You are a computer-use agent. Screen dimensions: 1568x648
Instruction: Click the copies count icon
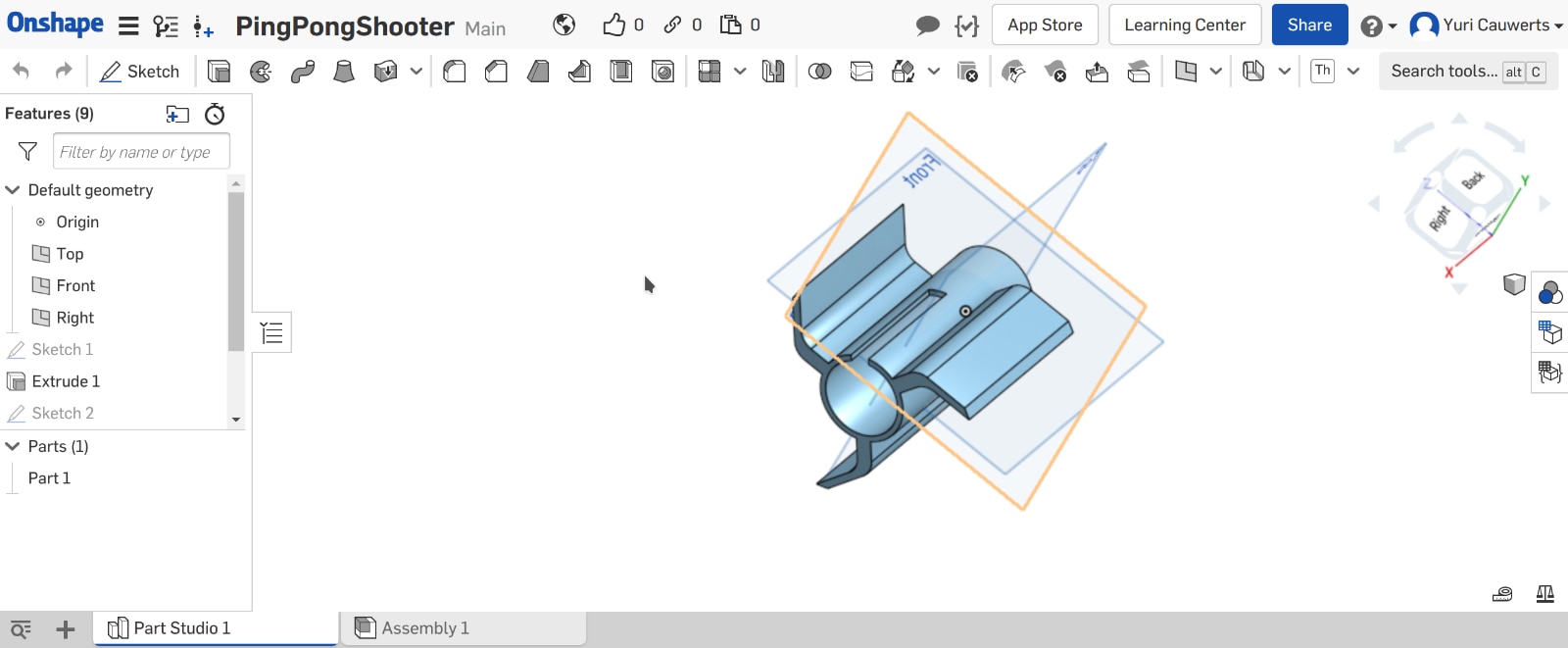tap(731, 25)
